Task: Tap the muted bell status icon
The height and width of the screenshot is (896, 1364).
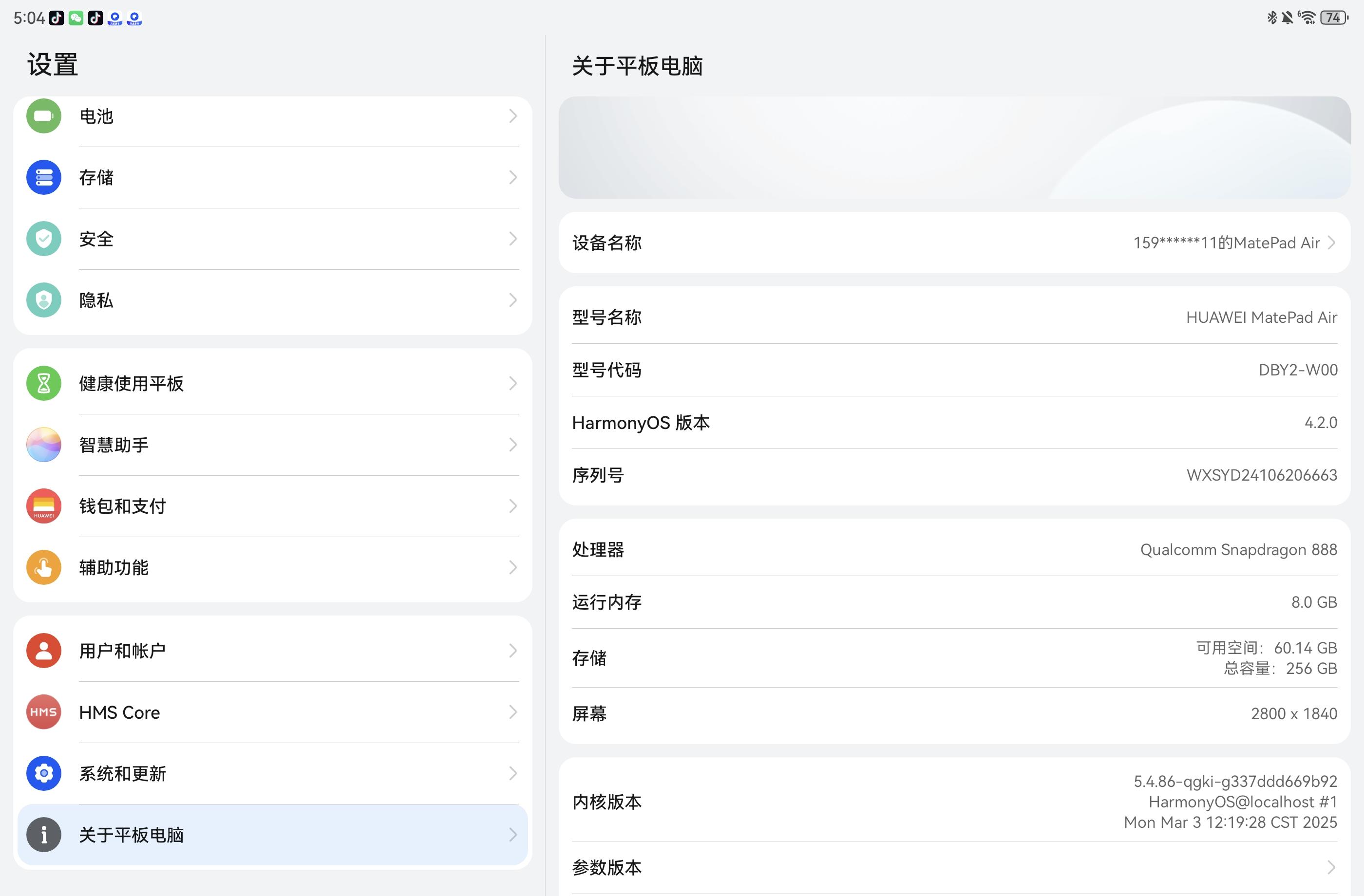Action: point(1287,18)
